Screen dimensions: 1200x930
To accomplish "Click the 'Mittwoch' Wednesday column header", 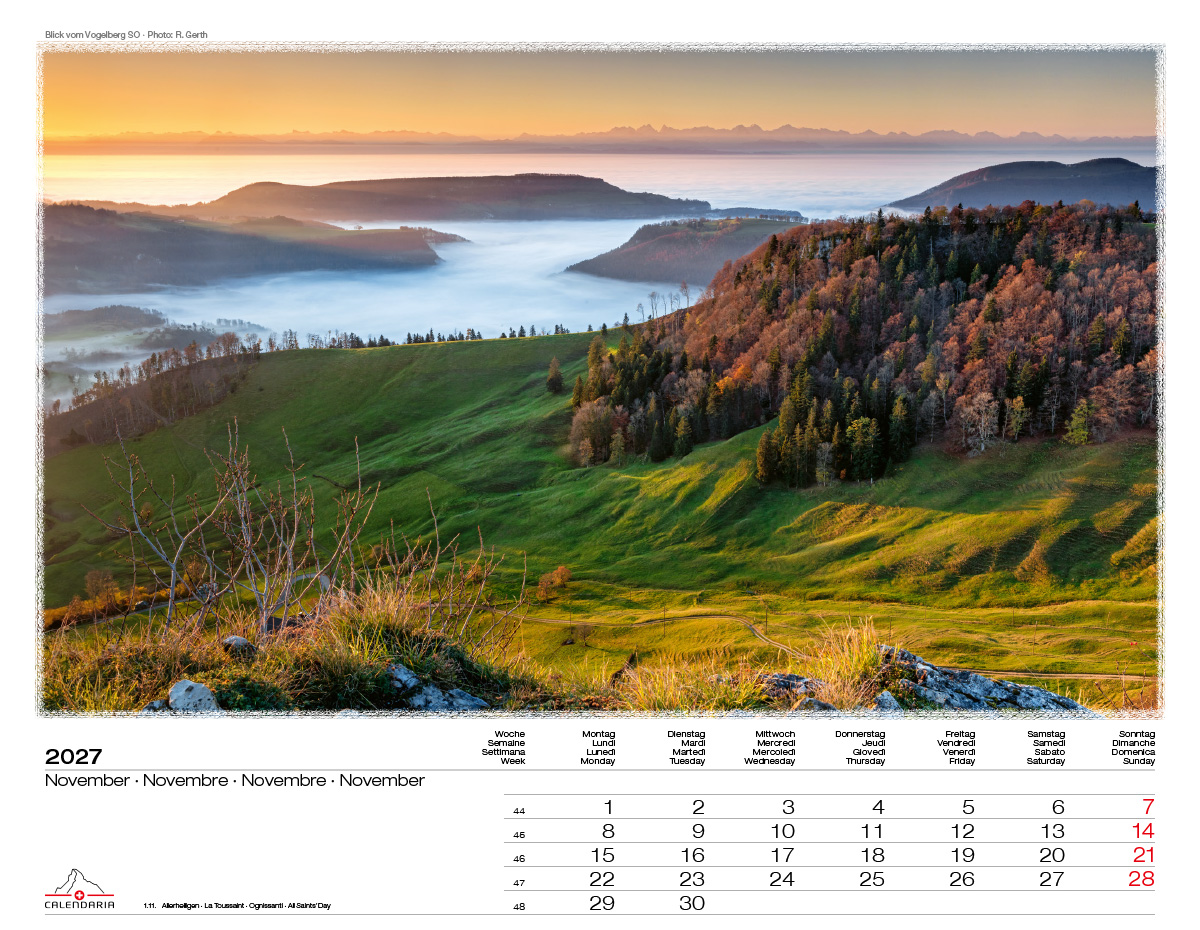I will 775,734.
